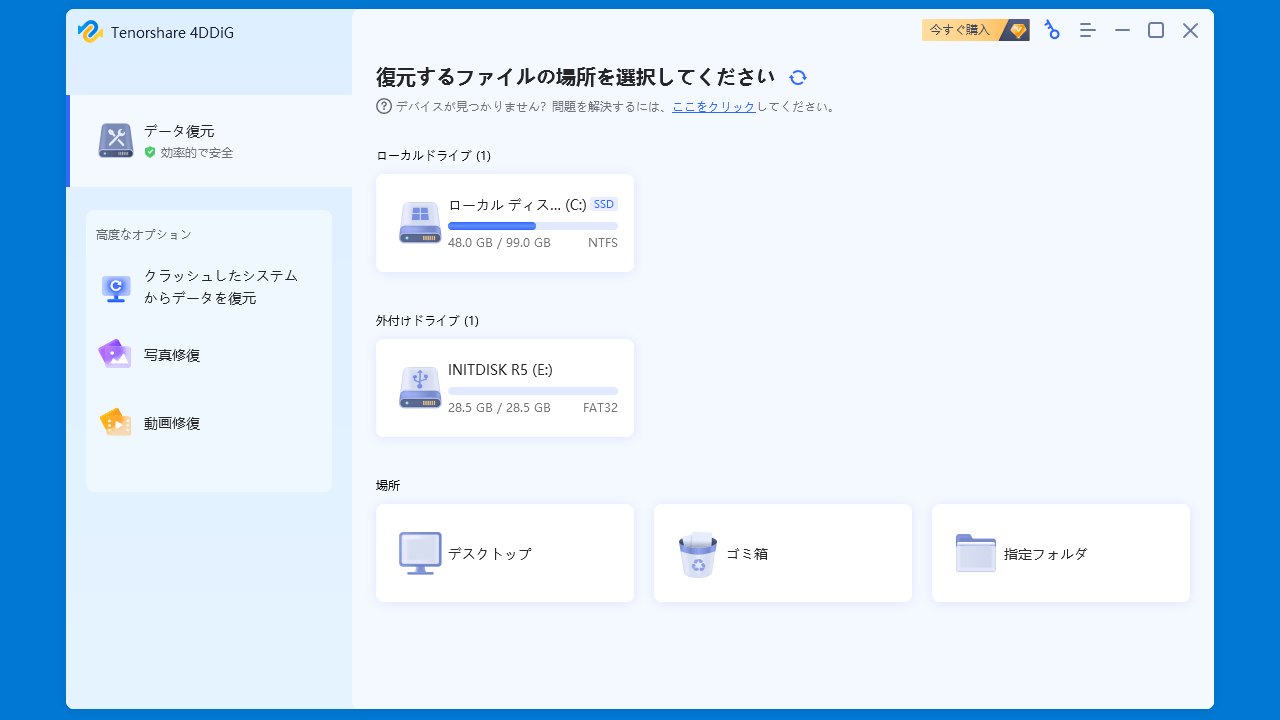
Task: Click the デスクトップ monitor icon
Action: click(x=420, y=553)
